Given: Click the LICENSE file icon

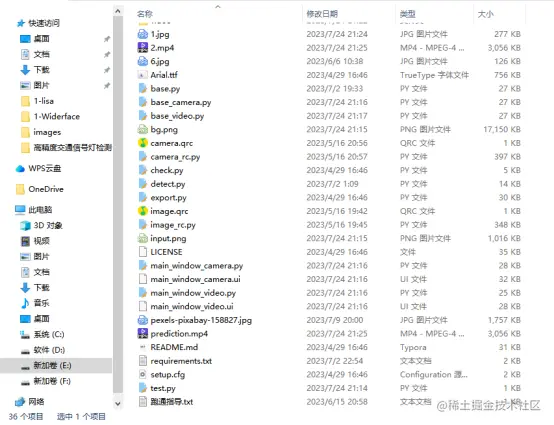Looking at the screenshot, I should coord(142,252).
